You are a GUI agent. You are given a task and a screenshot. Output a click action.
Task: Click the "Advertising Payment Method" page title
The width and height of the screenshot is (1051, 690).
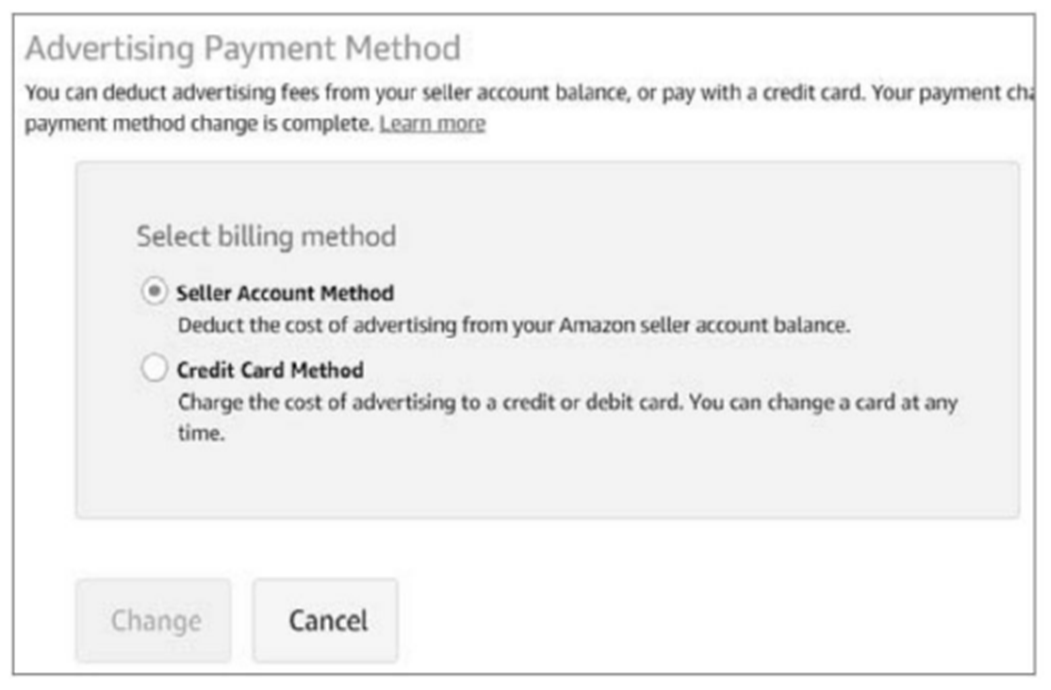pyautogui.click(x=242, y=48)
